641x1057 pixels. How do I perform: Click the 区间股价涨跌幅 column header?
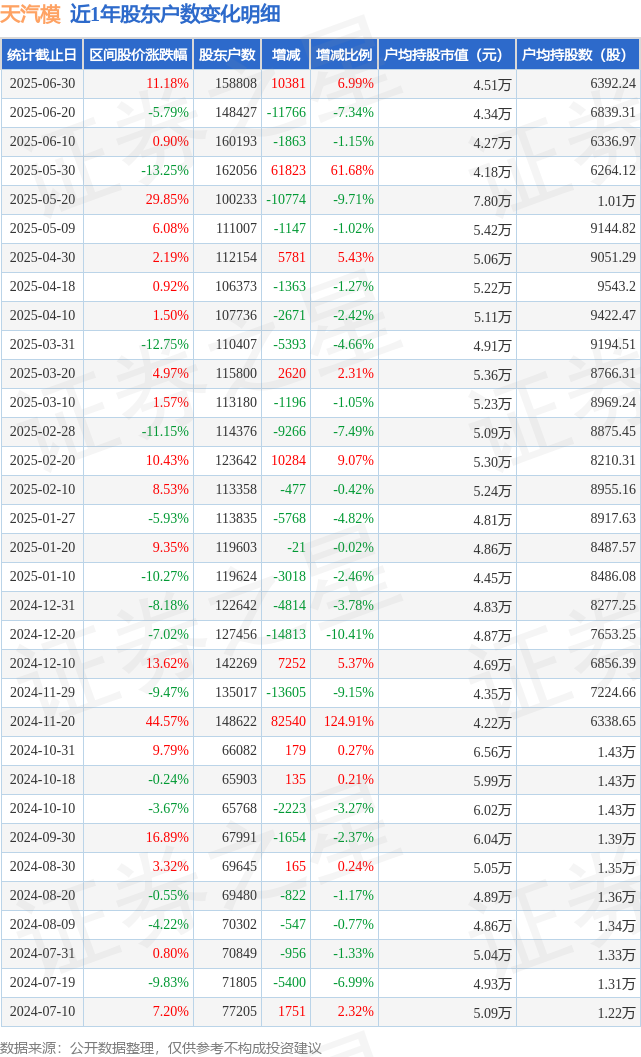click(138, 55)
